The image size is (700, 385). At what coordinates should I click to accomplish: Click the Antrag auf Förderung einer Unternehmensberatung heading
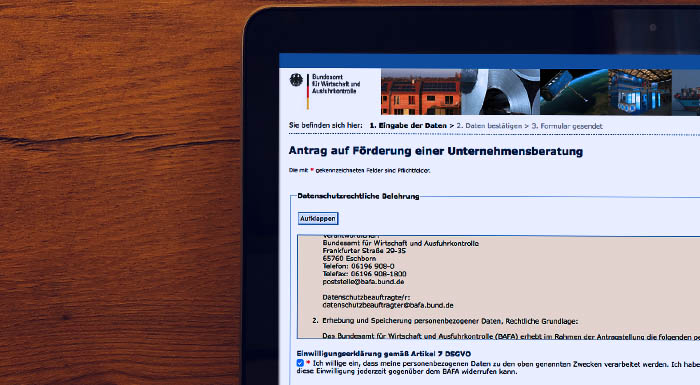(436, 151)
